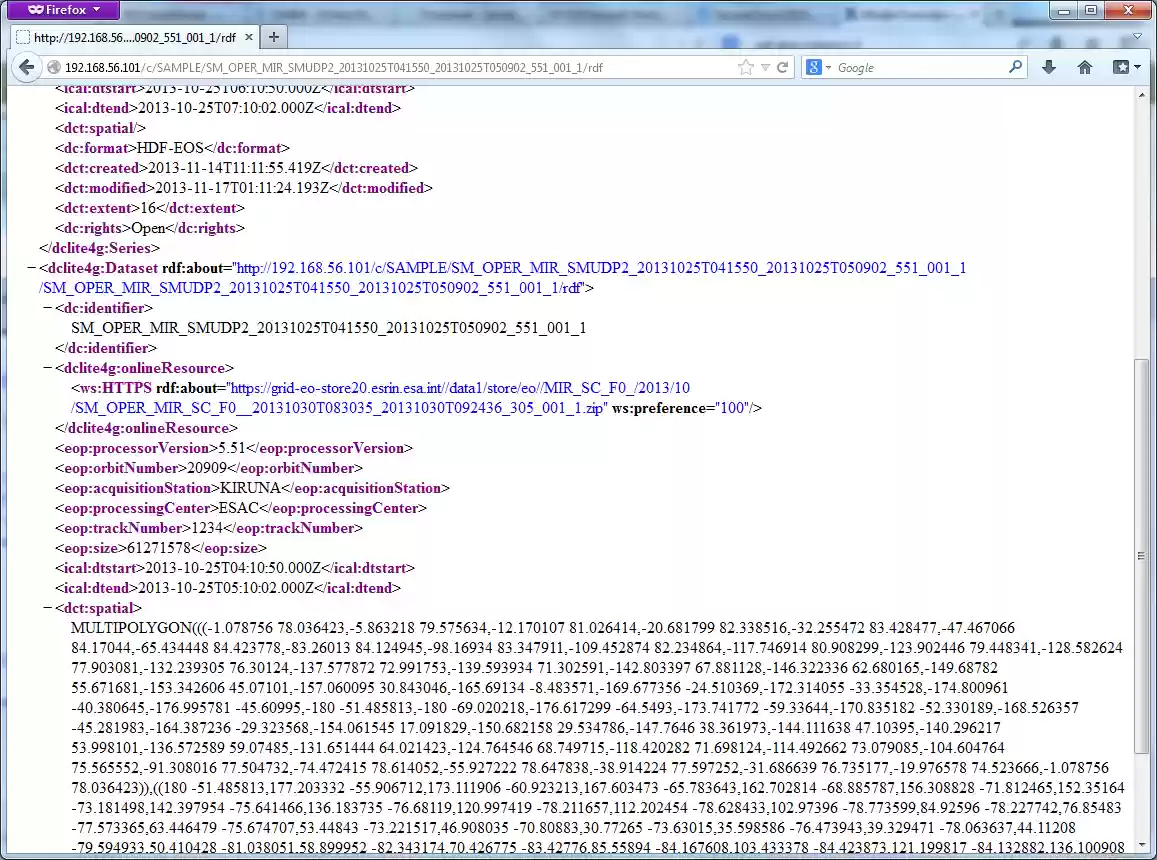Go back to the previous page

tap(26, 67)
